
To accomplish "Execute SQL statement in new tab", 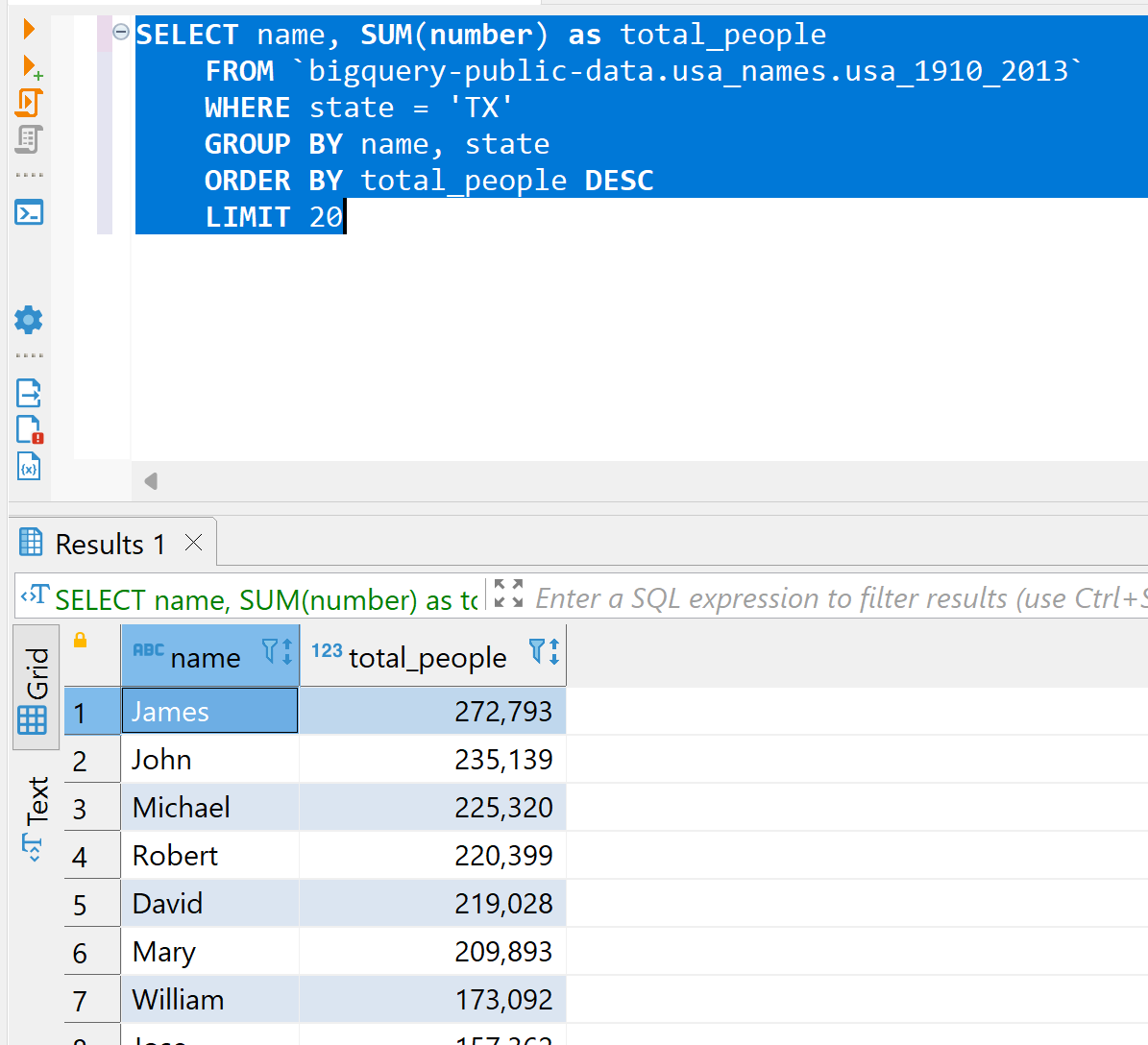I will [31, 66].
